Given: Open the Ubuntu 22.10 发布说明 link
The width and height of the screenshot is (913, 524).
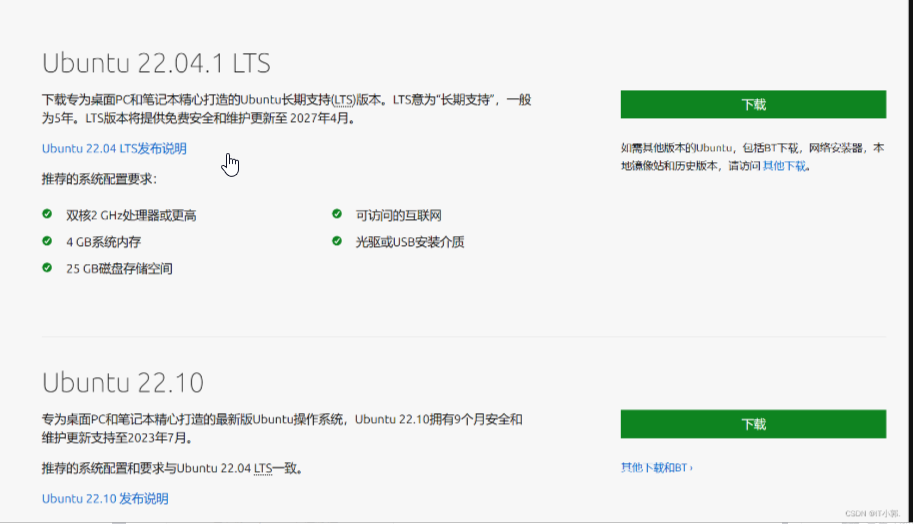Looking at the screenshot, I should click(105, 498).
